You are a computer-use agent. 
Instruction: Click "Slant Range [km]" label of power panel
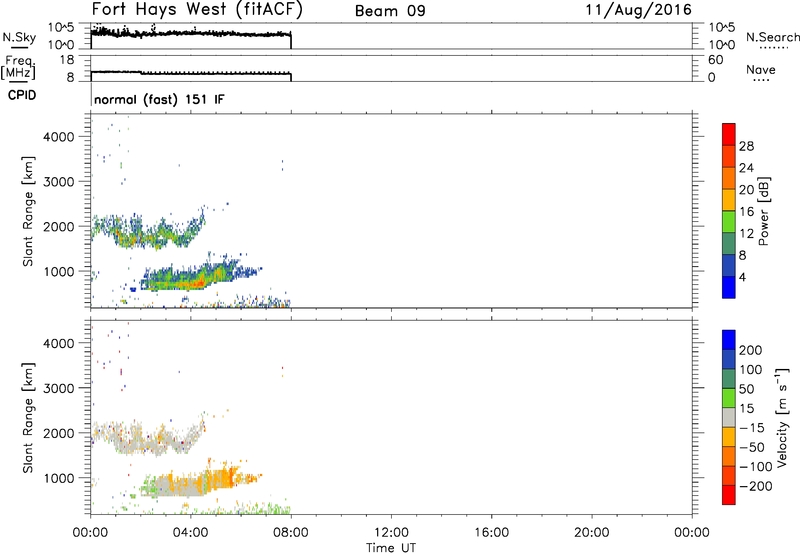[28, 211]
